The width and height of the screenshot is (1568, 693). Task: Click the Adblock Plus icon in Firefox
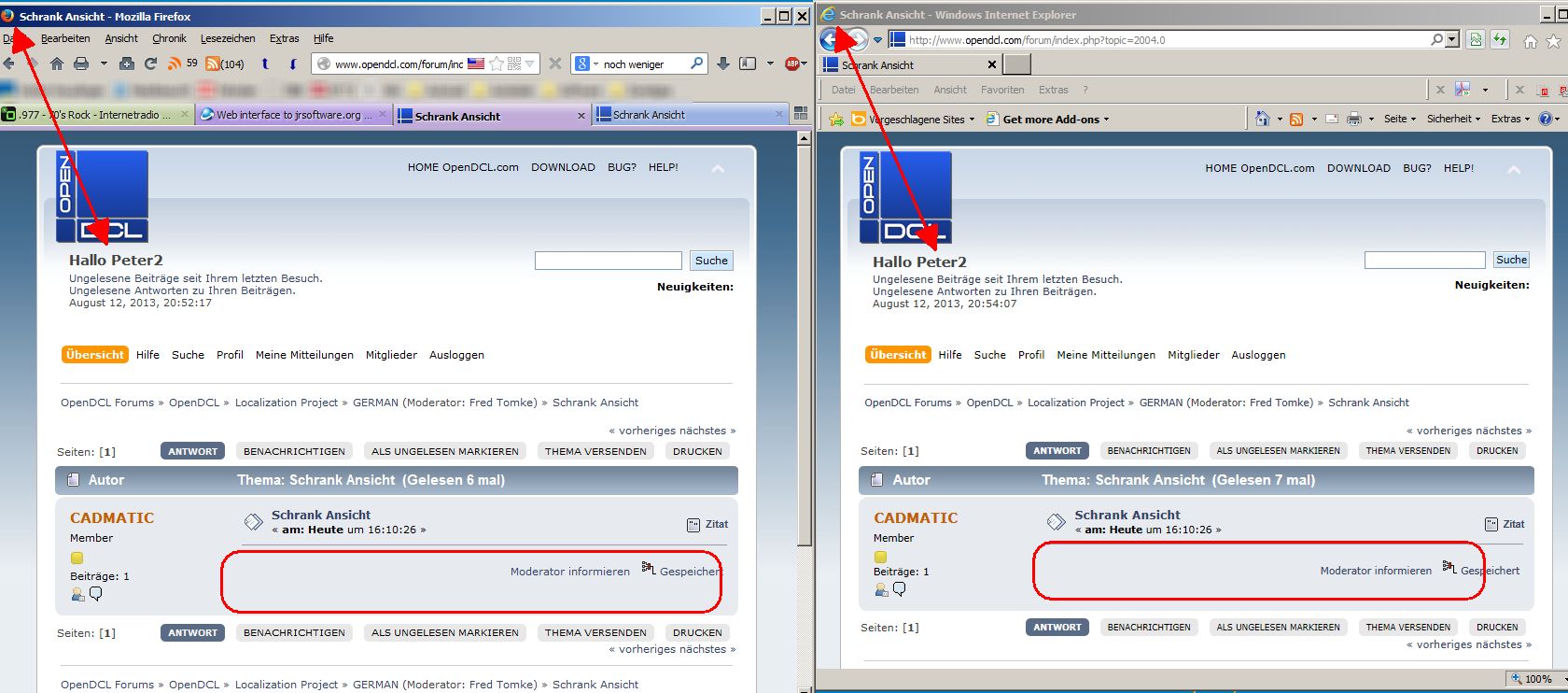[x=792, y=64]
